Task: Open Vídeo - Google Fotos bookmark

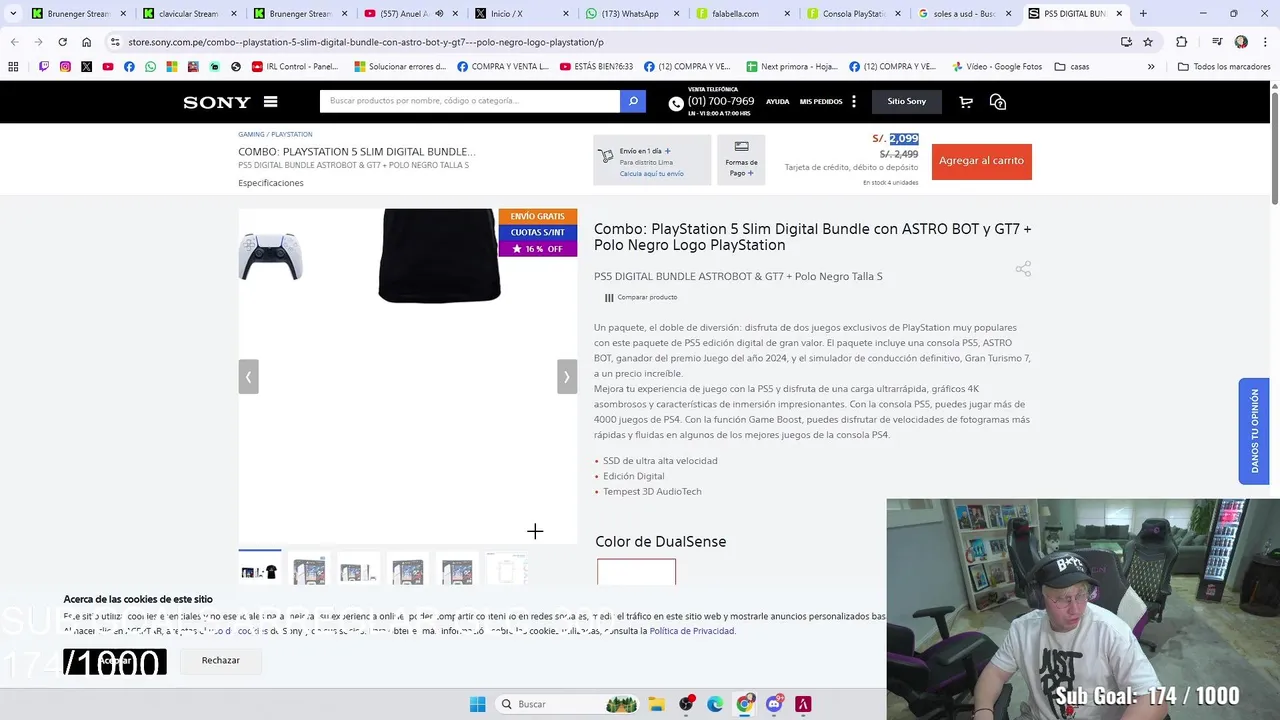Action: 997,66
